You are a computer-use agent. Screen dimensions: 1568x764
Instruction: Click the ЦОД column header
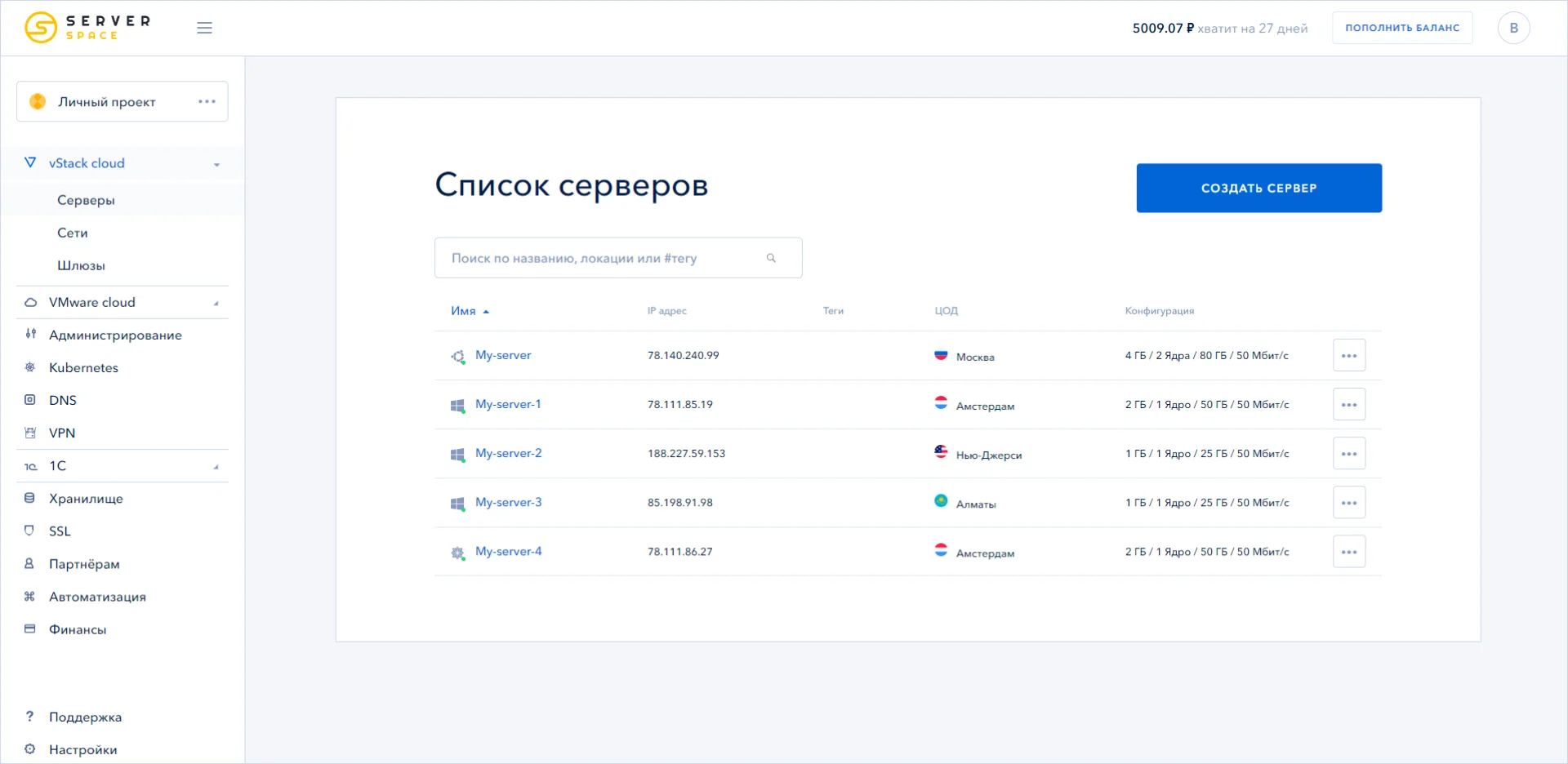tap(947, 311)
